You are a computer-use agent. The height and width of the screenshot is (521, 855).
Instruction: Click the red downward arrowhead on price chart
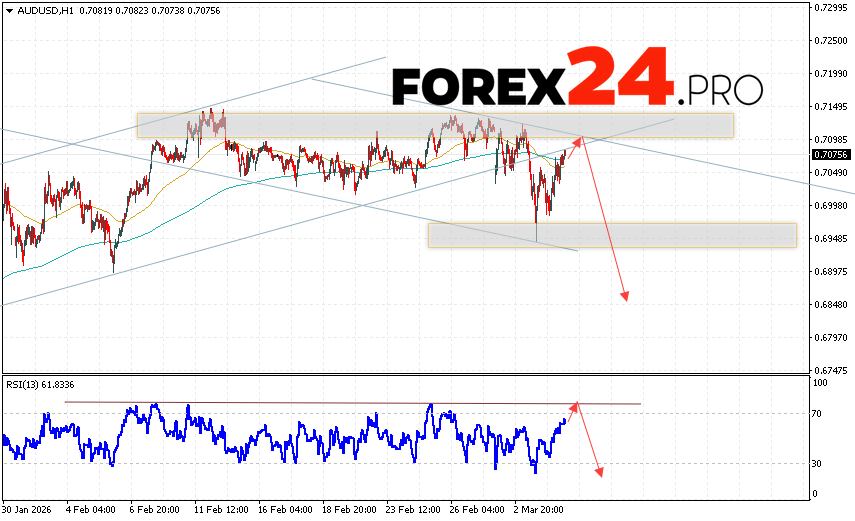point(626,295)
